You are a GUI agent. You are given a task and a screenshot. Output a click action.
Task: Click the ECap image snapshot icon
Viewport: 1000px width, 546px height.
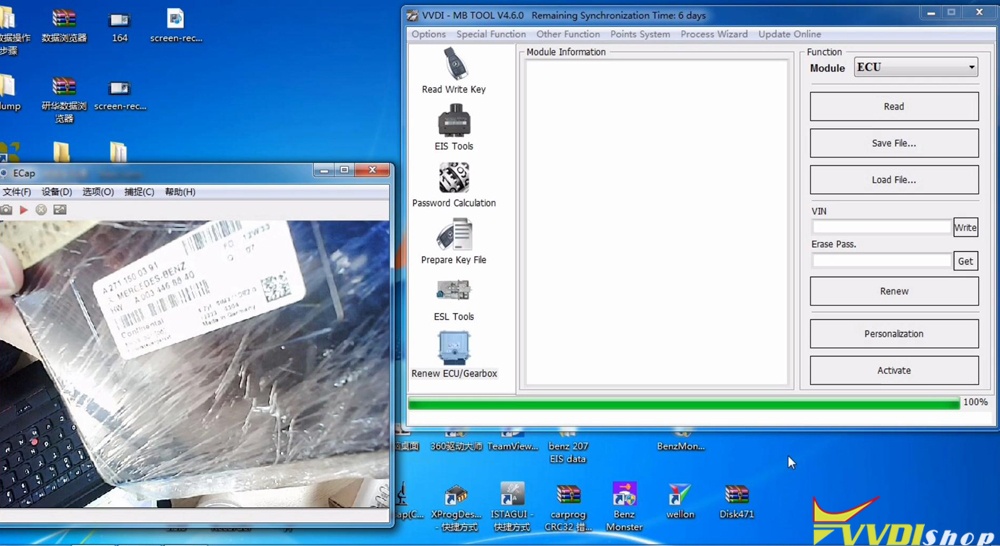point(60,210)
